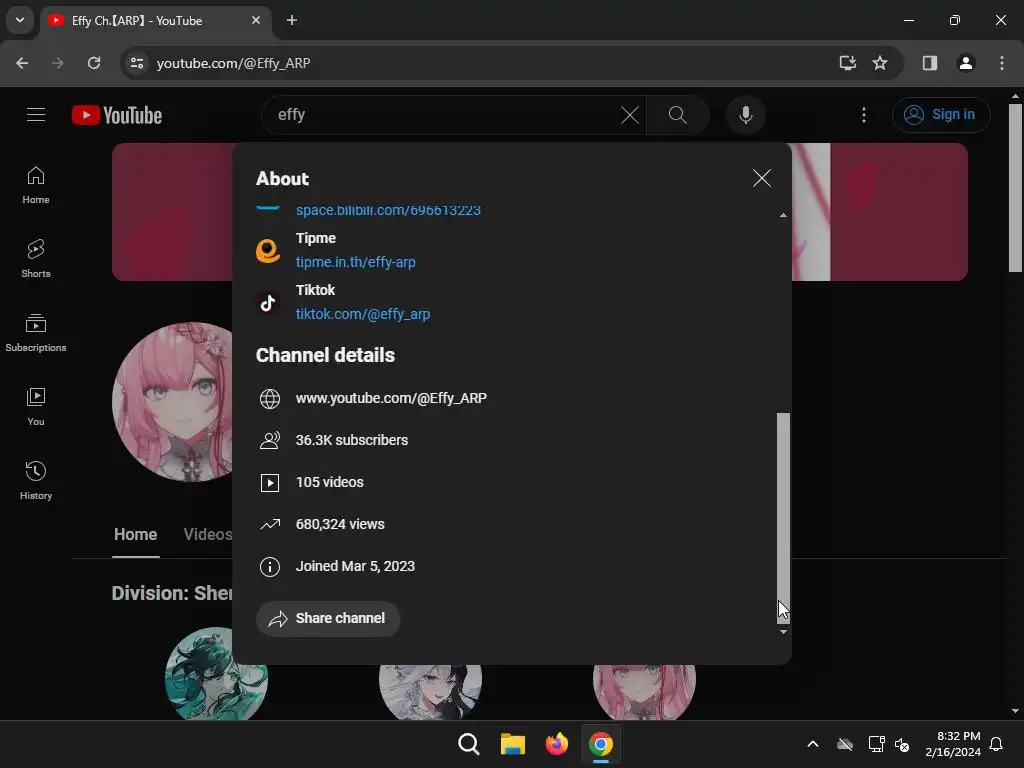Viewport: 1024px width, 768px height.
Task: Click the browser address bar
Action: [483, 63]
